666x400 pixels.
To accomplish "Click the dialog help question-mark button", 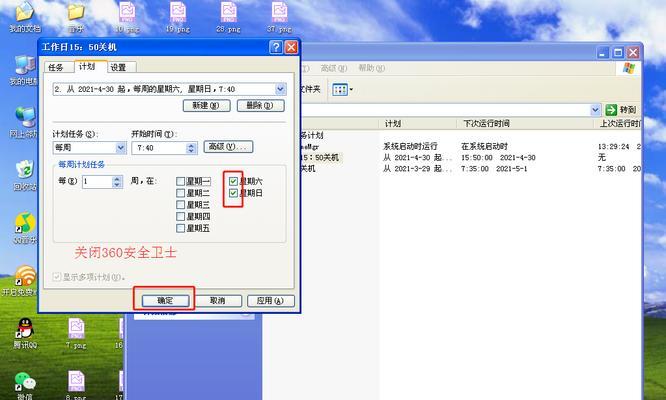I will (x=276, y=47).
